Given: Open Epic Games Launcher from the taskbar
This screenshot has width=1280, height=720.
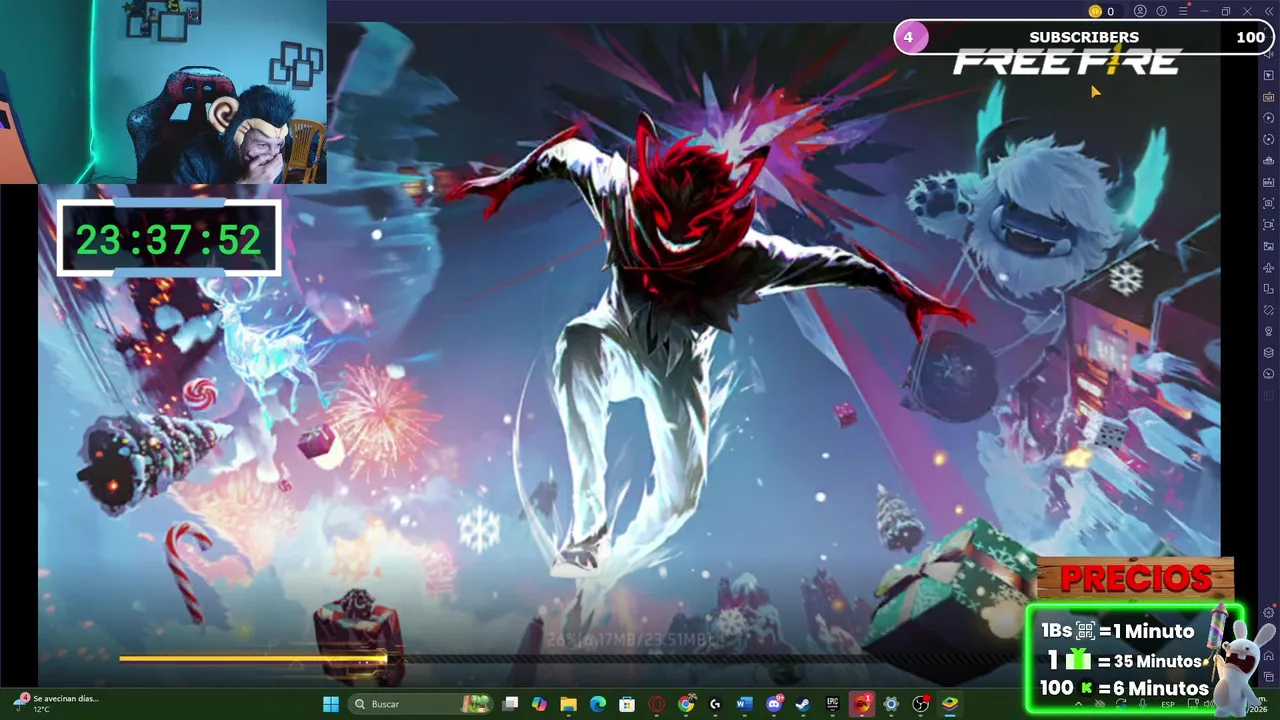Looking at the screenshot, I should pyautogui.click(x=832, y=704).
